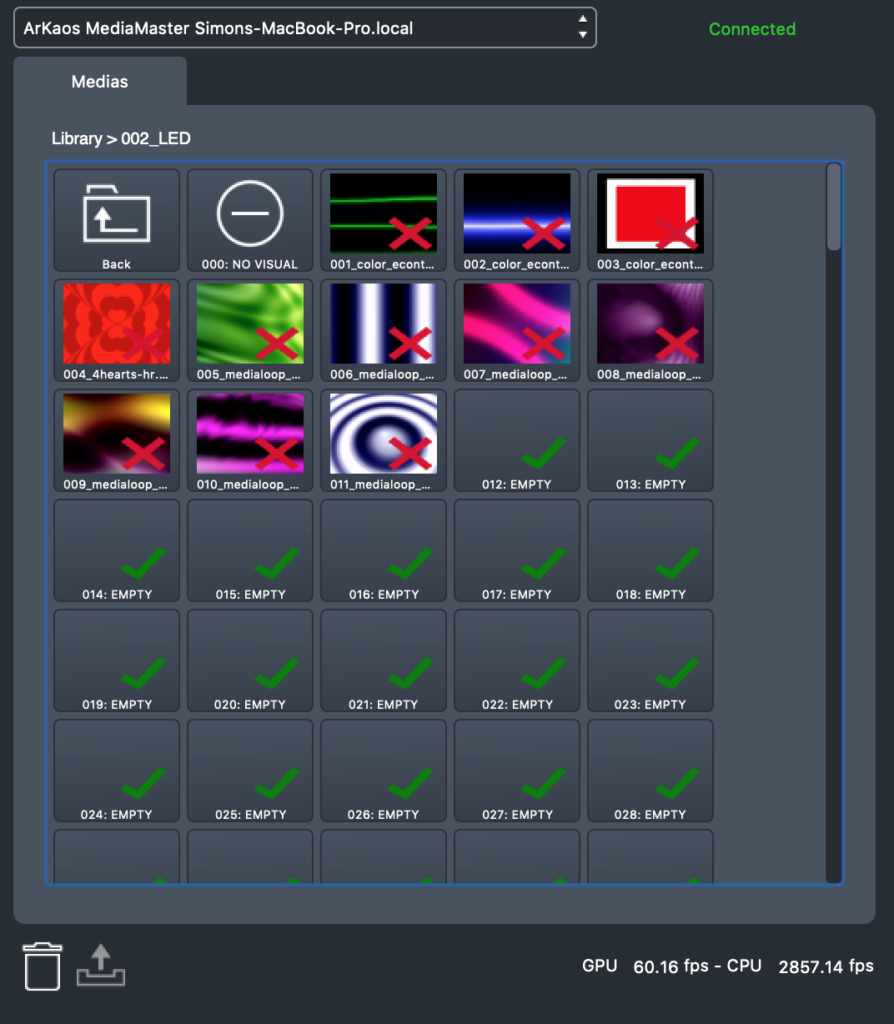Click the 027: EMPTY slot

tap(517, 771)
